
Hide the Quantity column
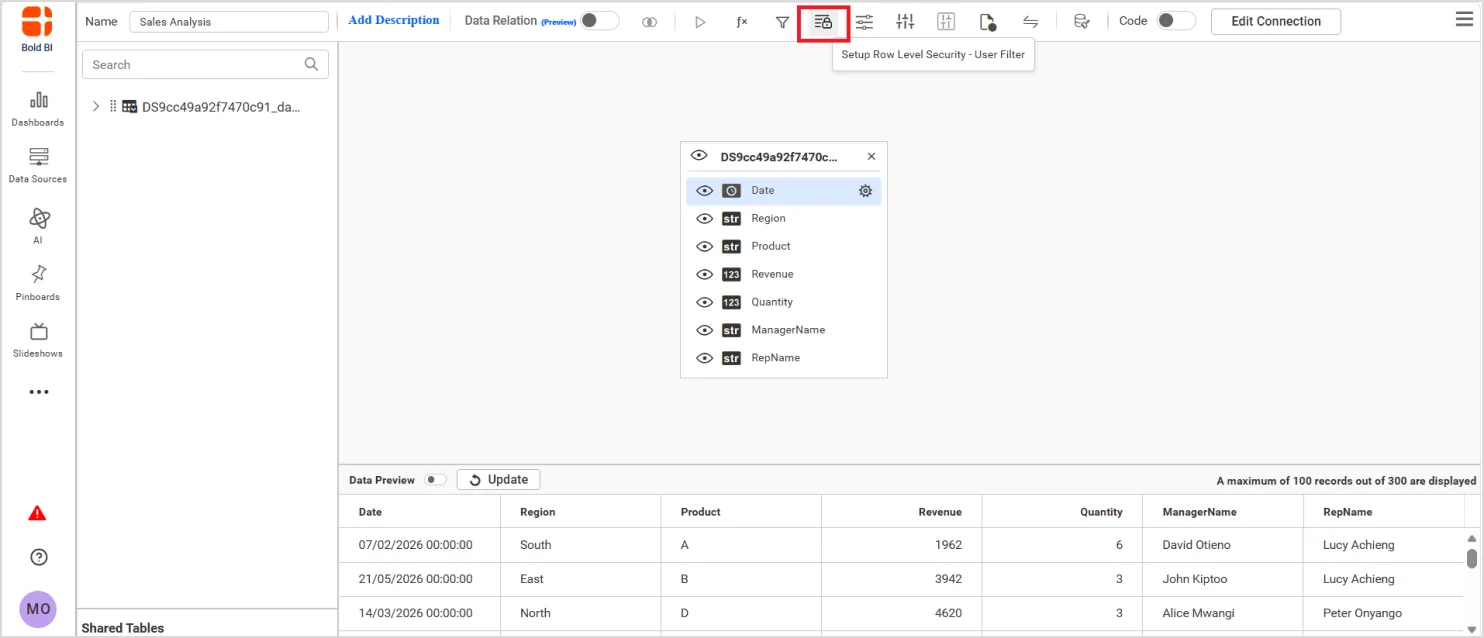pyautogui.click(x=705, y=302)
